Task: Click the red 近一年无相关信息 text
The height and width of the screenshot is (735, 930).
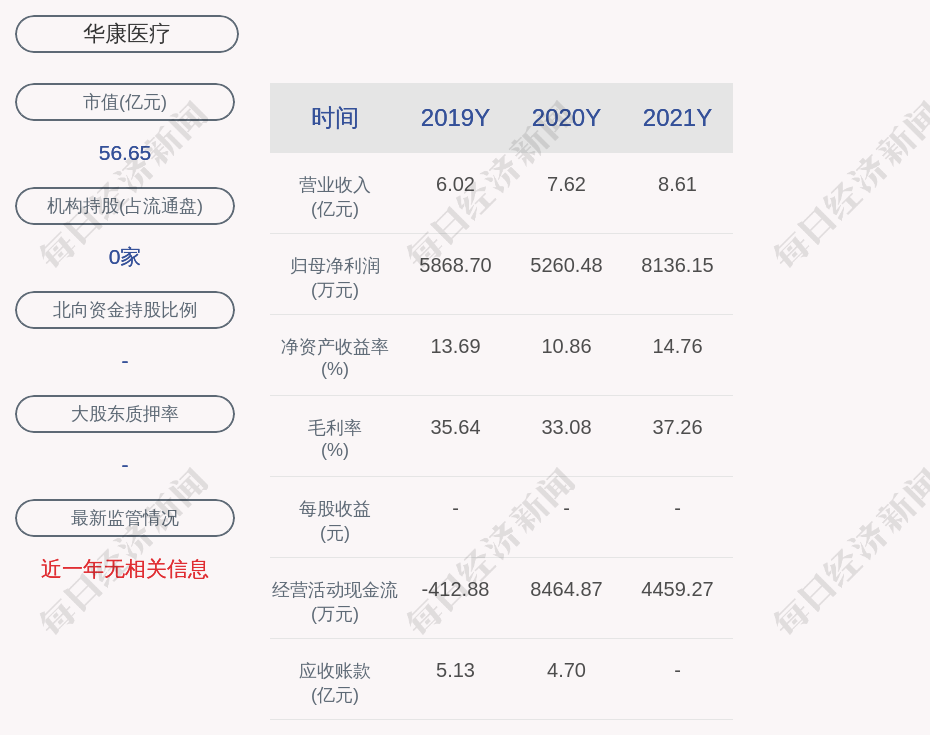Action: click(x=125, y=569)
